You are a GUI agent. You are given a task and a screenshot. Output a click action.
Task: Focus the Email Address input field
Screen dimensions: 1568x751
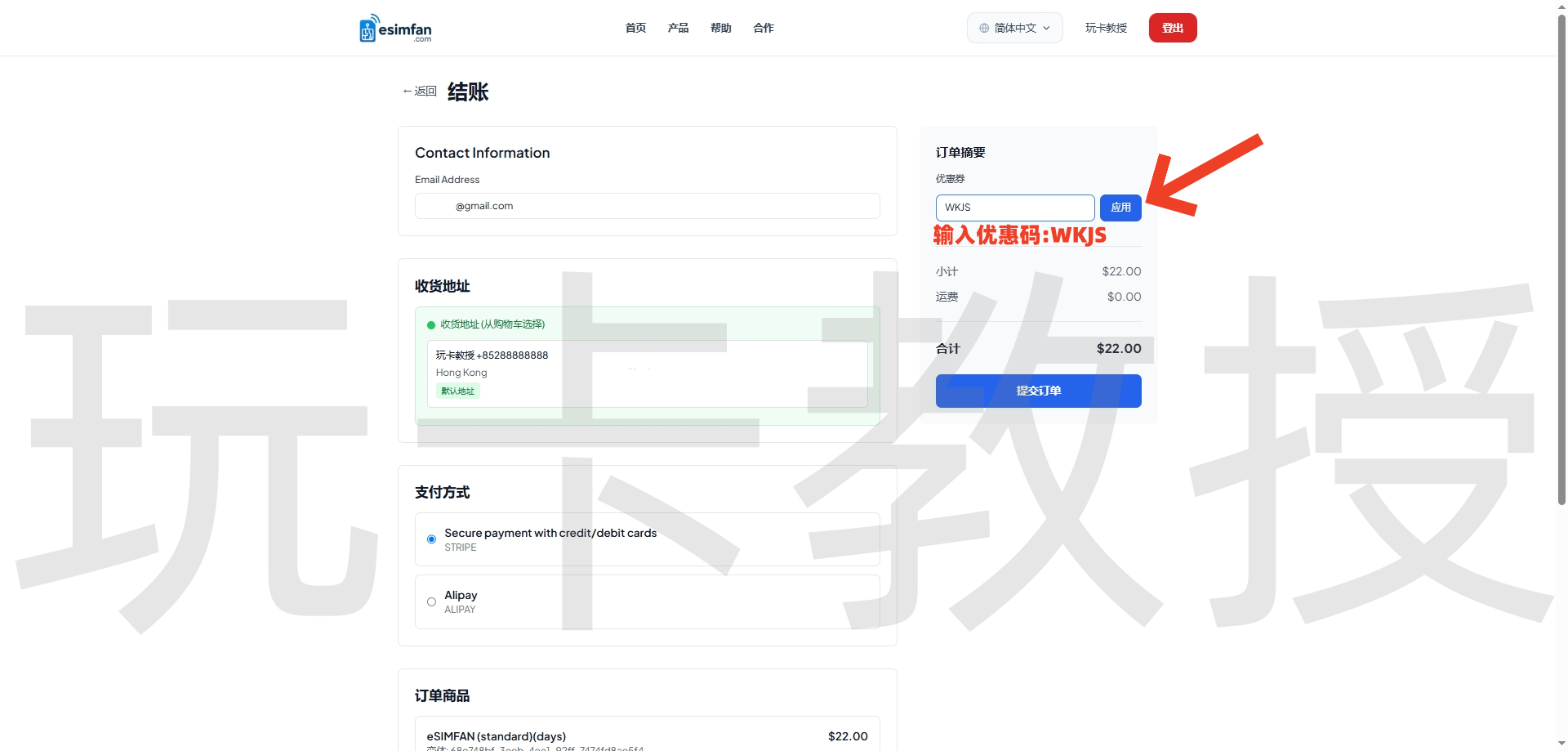point(647,206)
